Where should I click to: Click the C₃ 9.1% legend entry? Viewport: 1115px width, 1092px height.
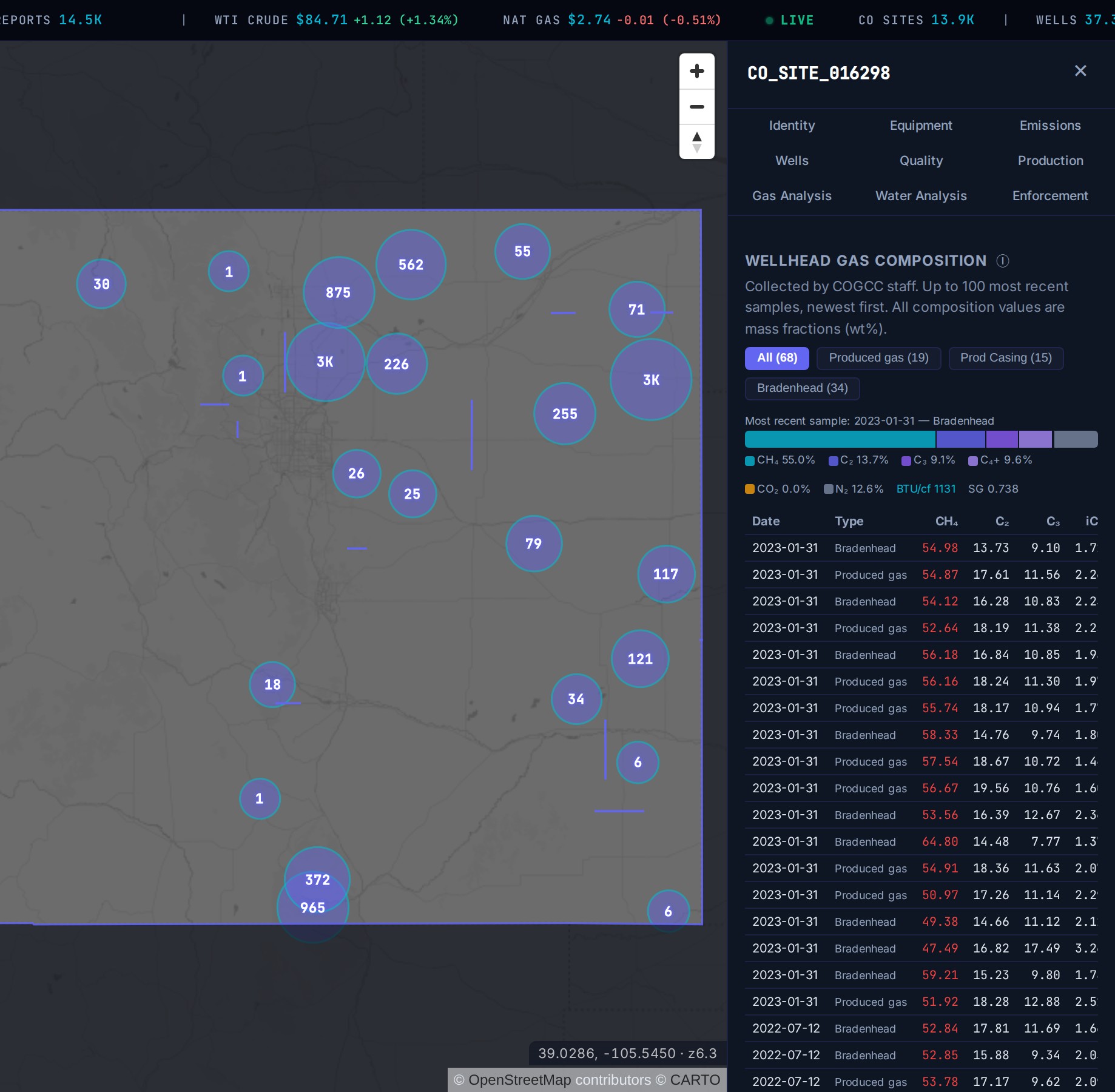click(x=928, y=460)
